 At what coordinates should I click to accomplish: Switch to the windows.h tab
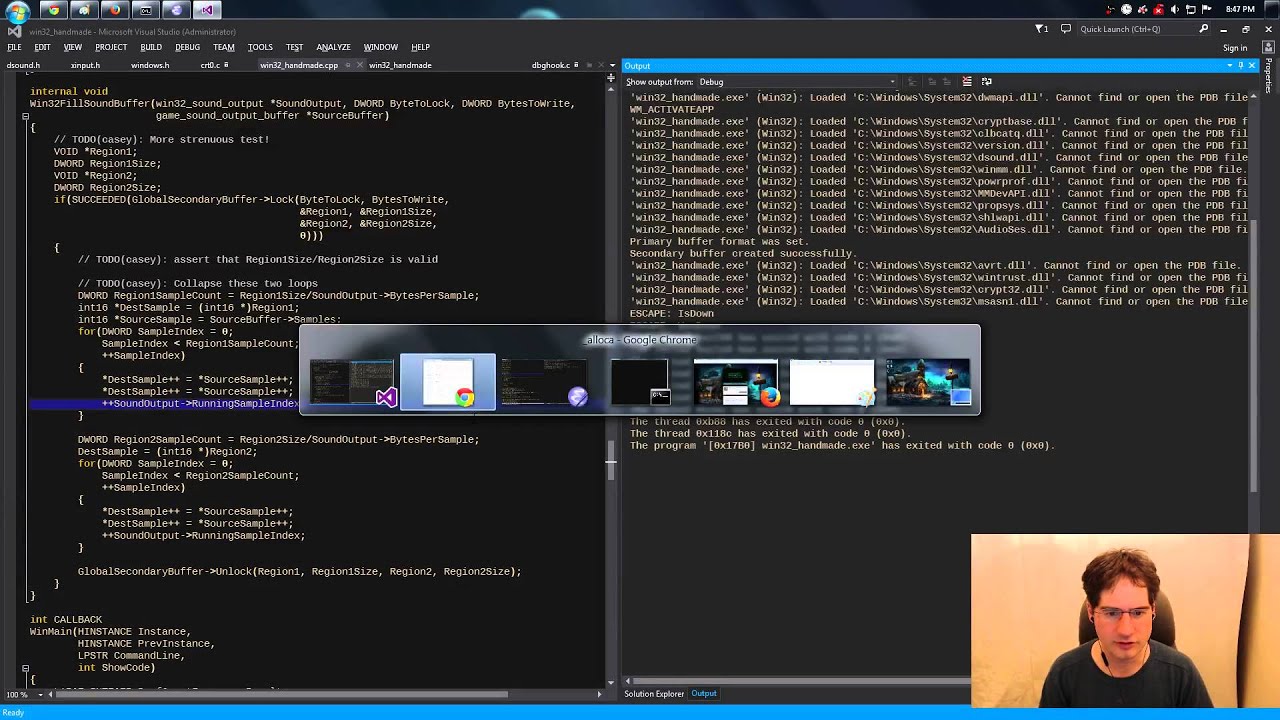[150, 65]
